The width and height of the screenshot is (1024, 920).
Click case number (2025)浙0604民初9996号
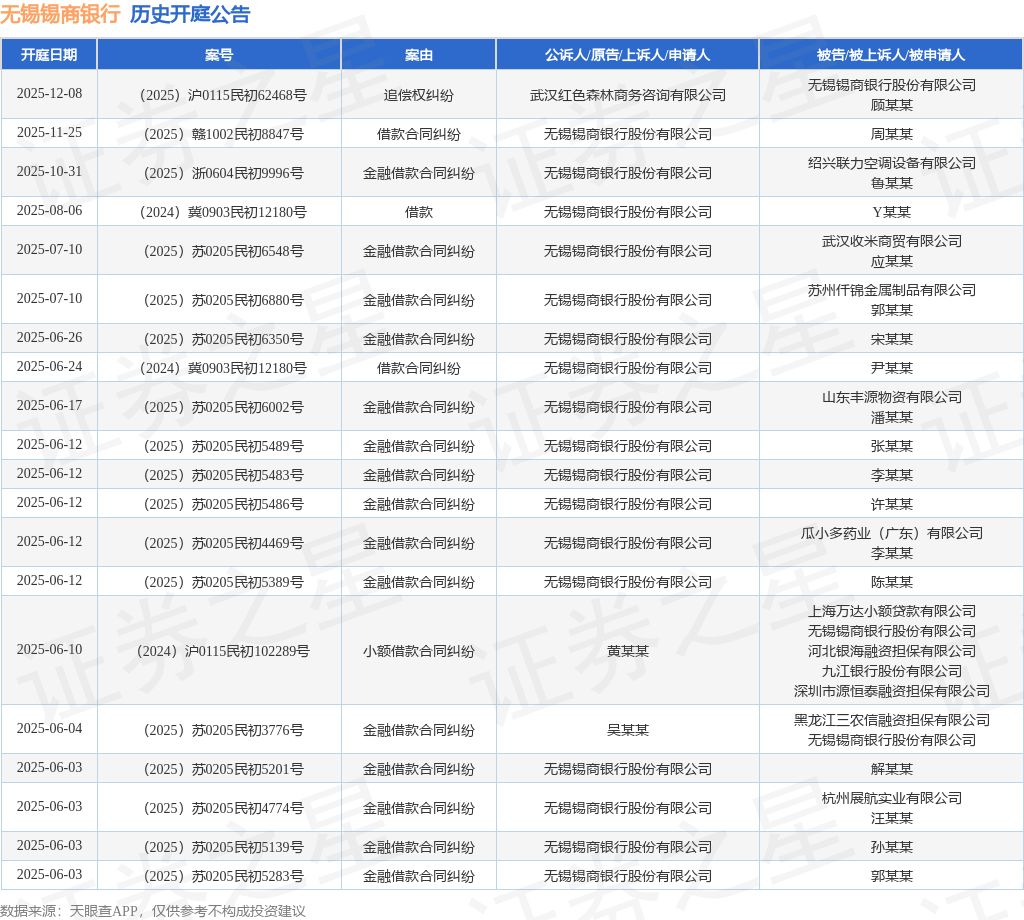223,173
